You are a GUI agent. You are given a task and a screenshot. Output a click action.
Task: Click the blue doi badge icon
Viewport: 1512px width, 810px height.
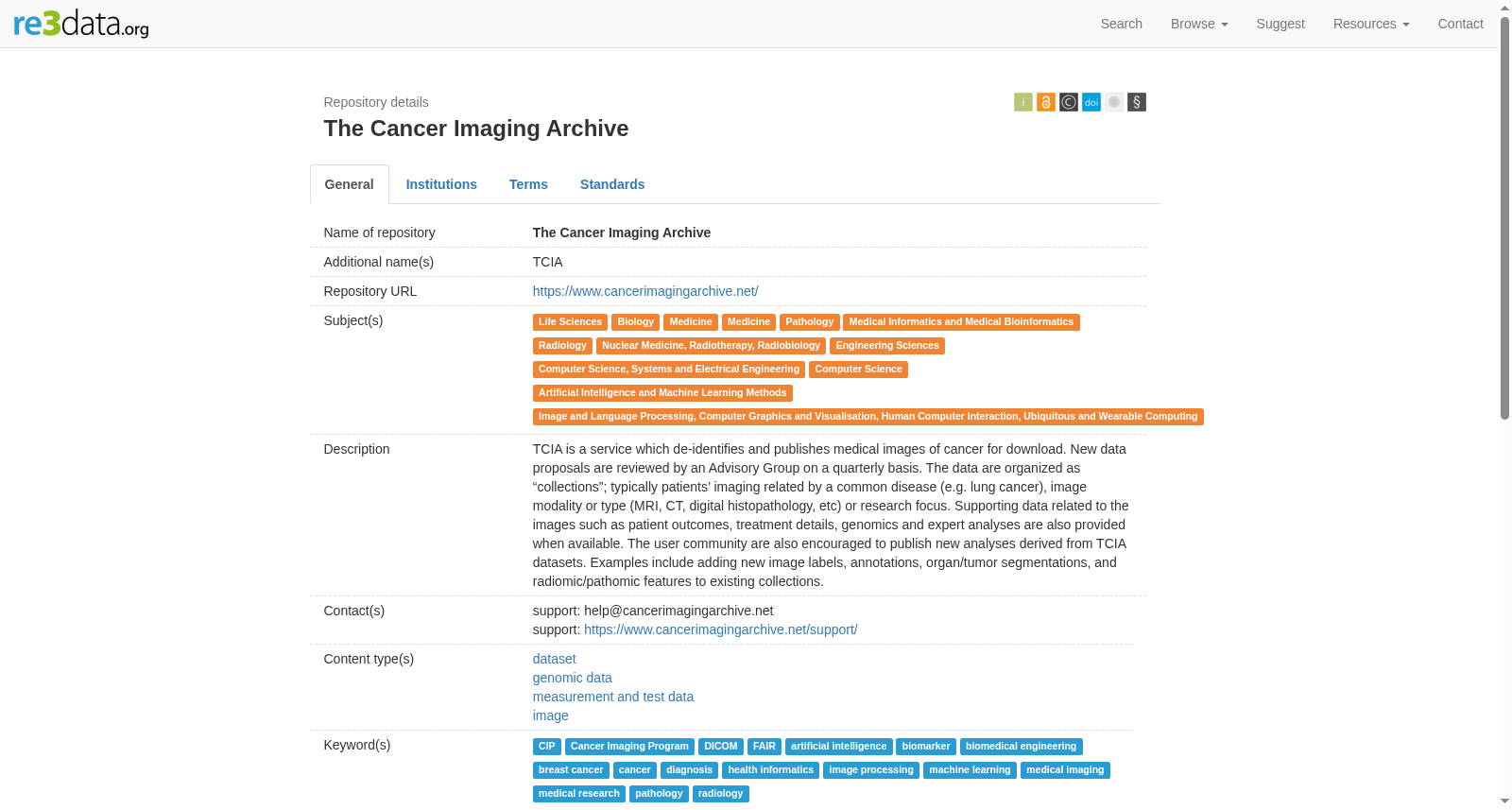pos(1091,102)
